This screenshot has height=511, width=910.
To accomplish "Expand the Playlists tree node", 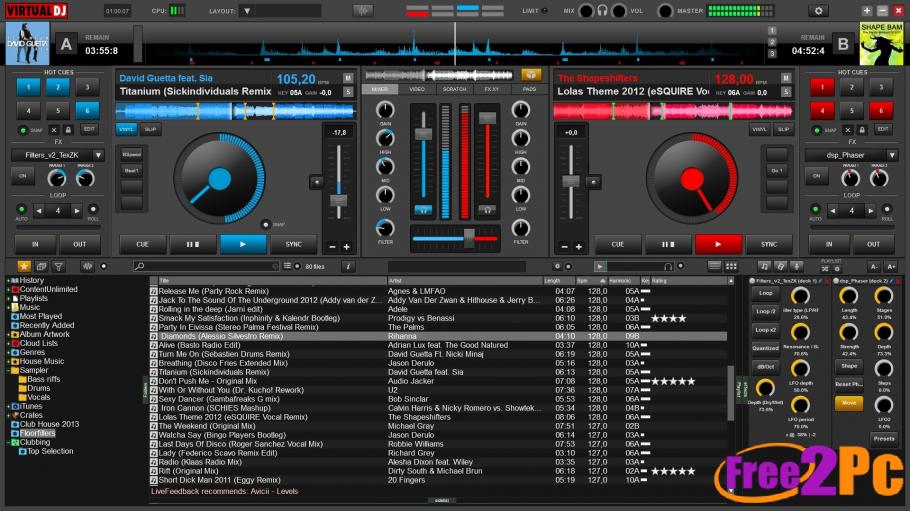I will pyautogui.click(x=8, y=298).
